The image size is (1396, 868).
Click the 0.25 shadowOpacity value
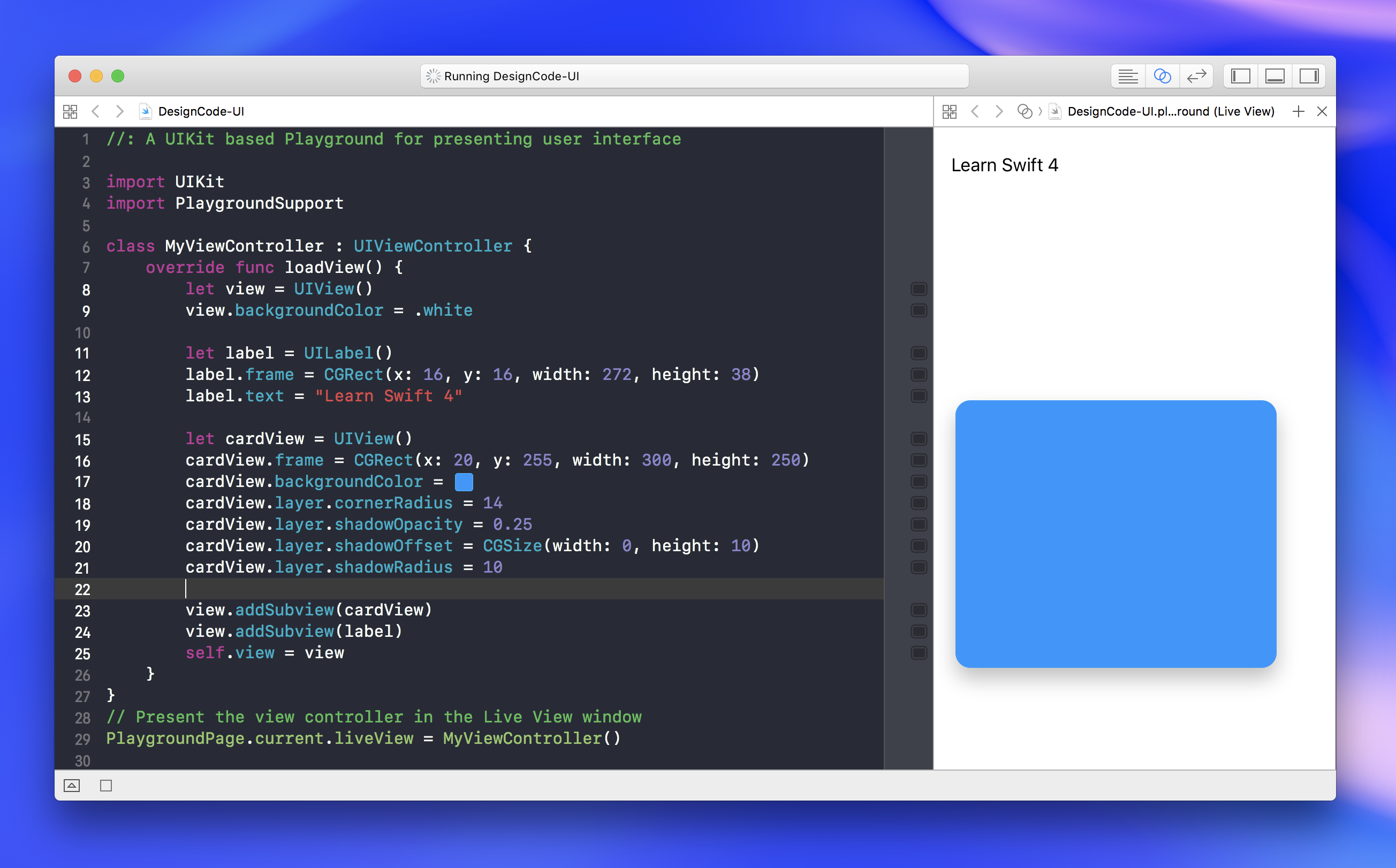point(512,524)
